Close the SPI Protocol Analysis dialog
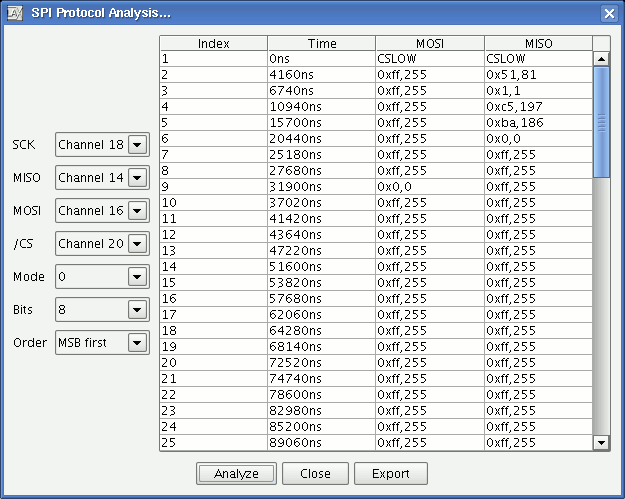This screenshot has height=499, width=625. click(608, 13)
